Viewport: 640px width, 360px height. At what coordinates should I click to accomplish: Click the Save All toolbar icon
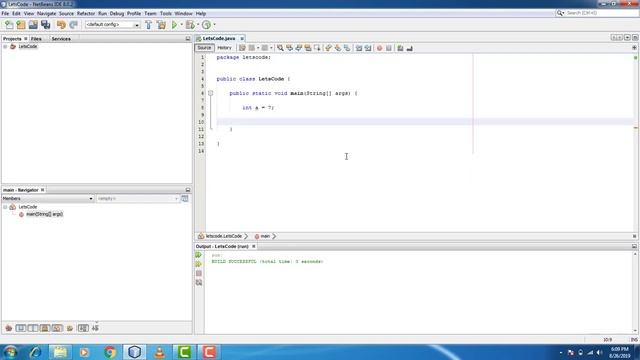coord(45,25)
